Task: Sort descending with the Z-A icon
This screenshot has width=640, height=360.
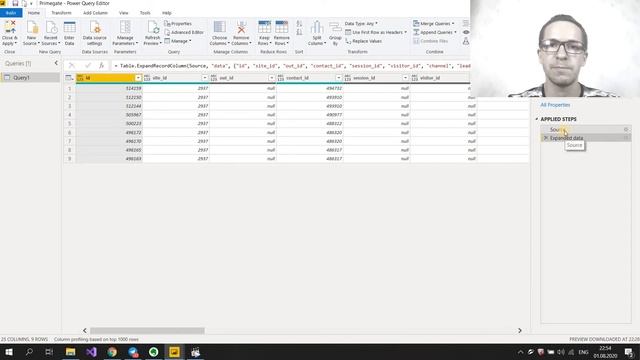Action: [299, 32]
